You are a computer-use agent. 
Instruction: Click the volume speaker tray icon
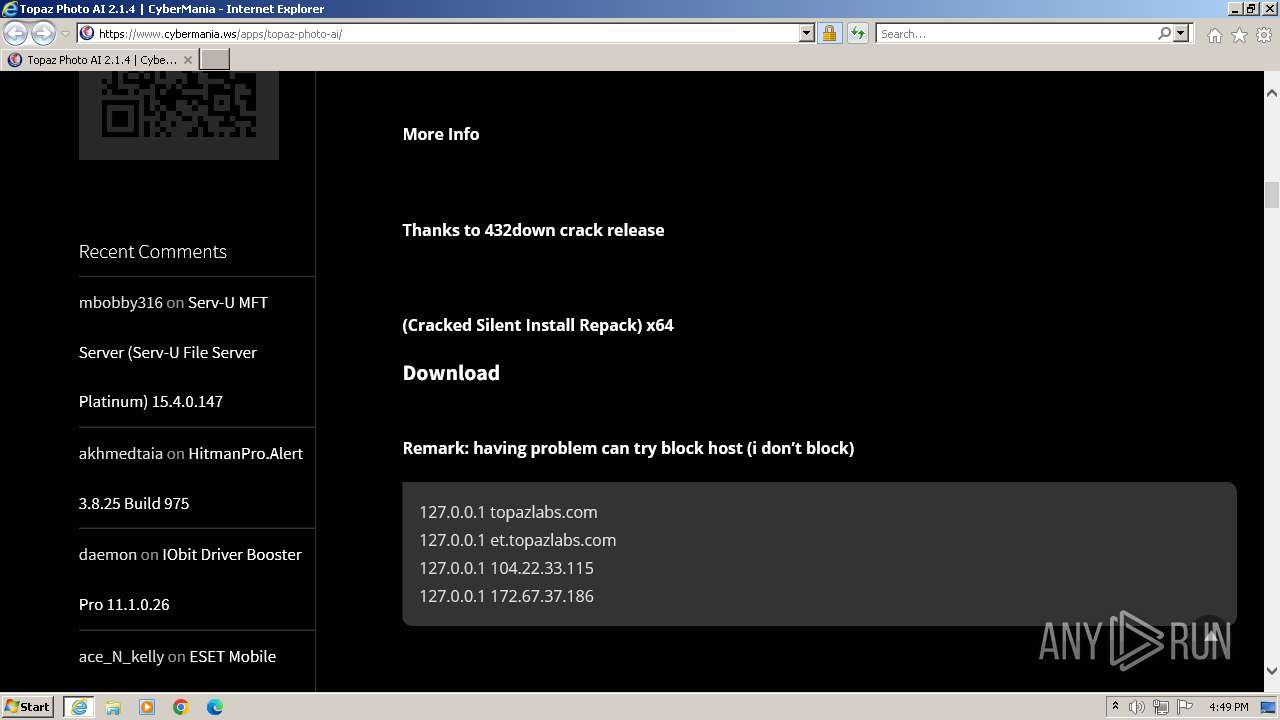(1137, 707)
